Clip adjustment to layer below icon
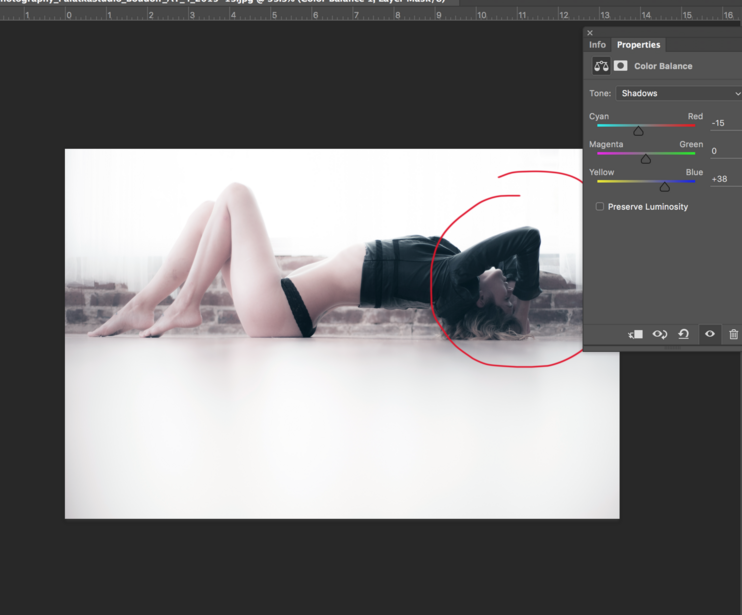The width and height of the screenshot is (742, 615). (636, 334)
